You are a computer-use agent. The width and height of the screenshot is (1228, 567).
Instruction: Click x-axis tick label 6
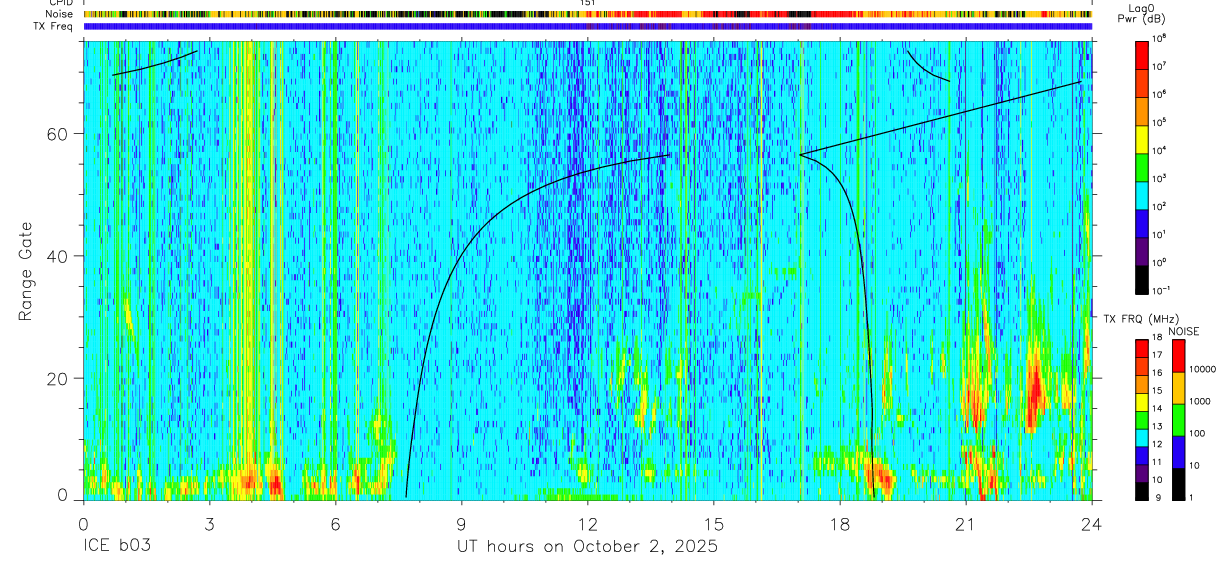335,523
